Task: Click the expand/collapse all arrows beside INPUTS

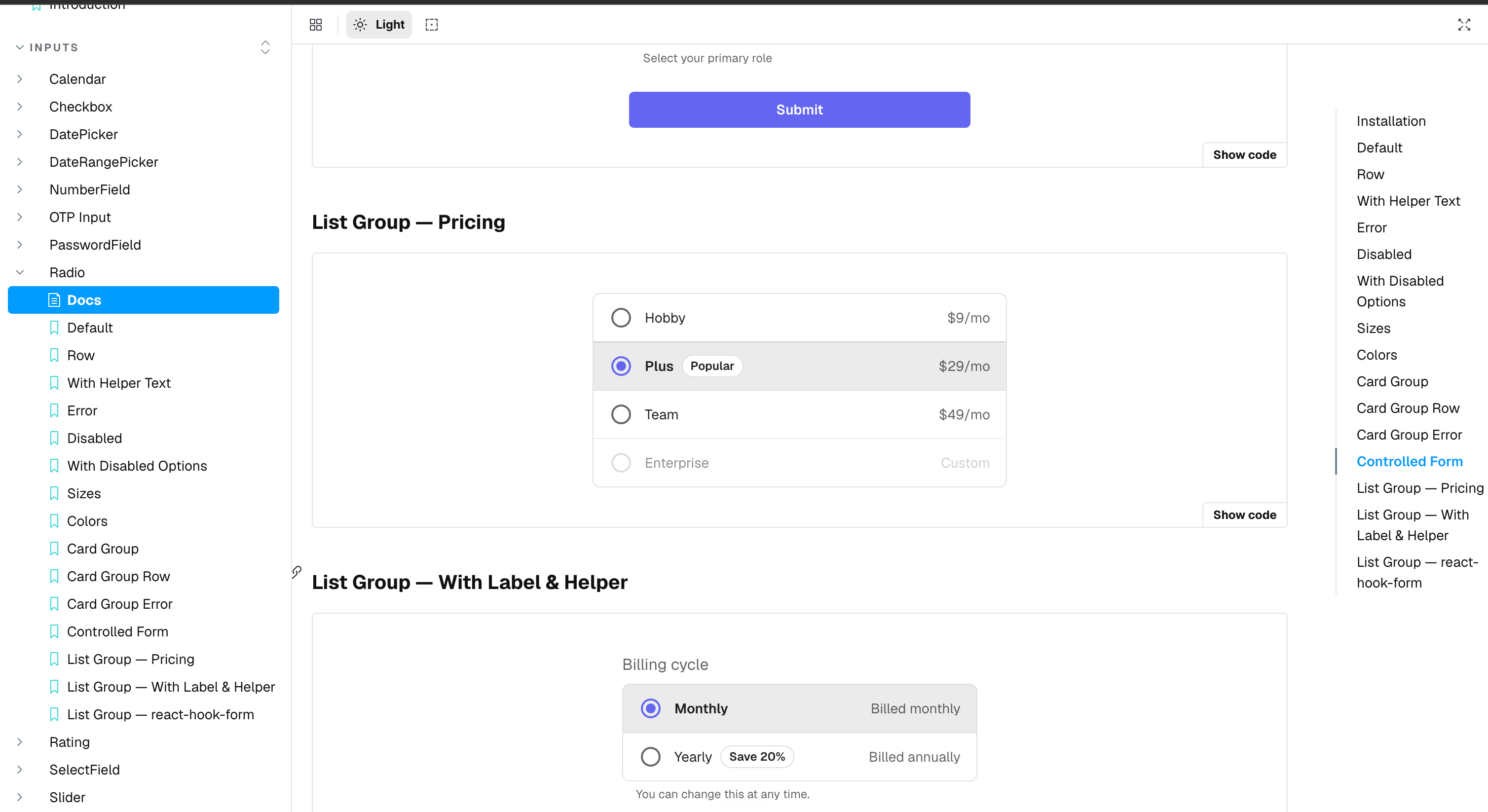Action: tap(265, 47)
